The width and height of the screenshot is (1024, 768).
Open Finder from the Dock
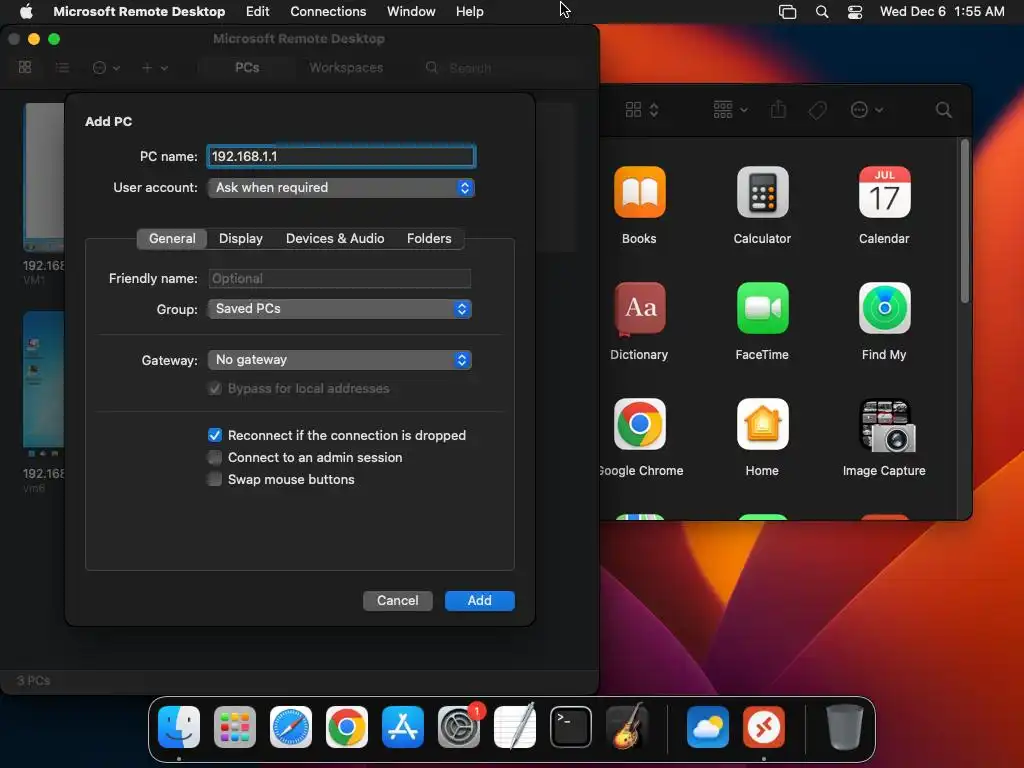tap(179, 726)
